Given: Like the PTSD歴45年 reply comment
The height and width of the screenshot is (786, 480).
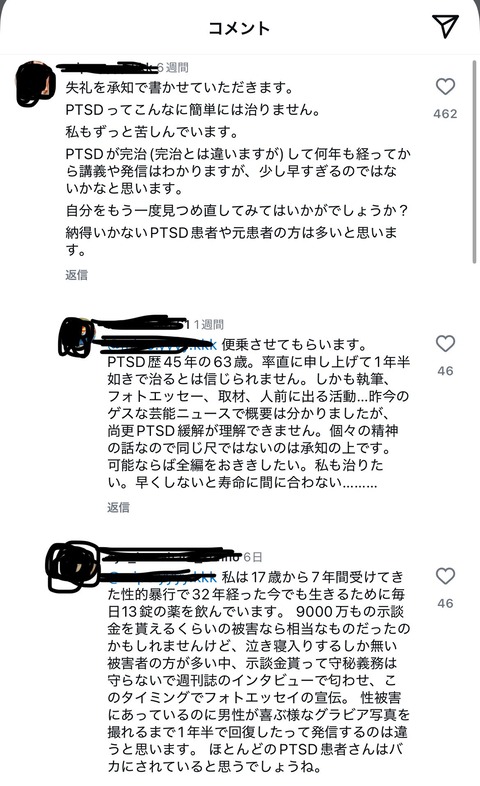Looking at the screenshot, I should point(445,344).
